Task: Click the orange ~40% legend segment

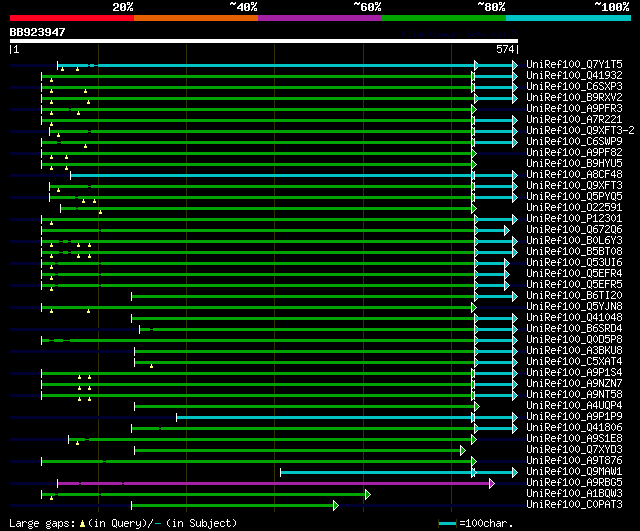Action: [x=196, y=18]
